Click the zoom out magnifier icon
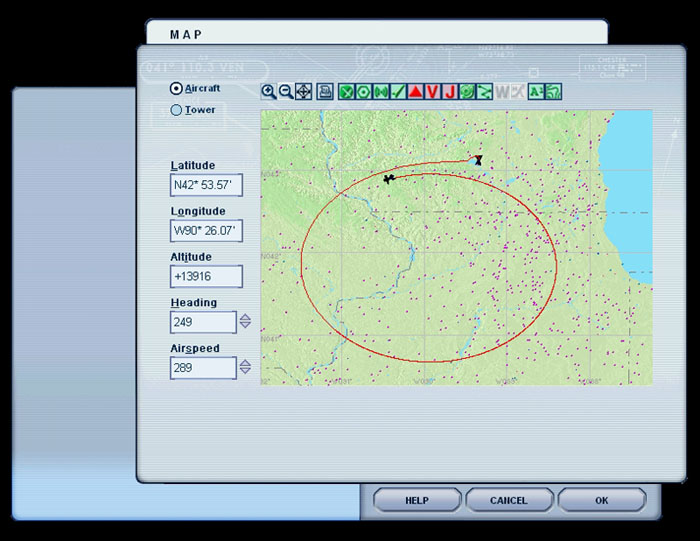 point(285,91)
